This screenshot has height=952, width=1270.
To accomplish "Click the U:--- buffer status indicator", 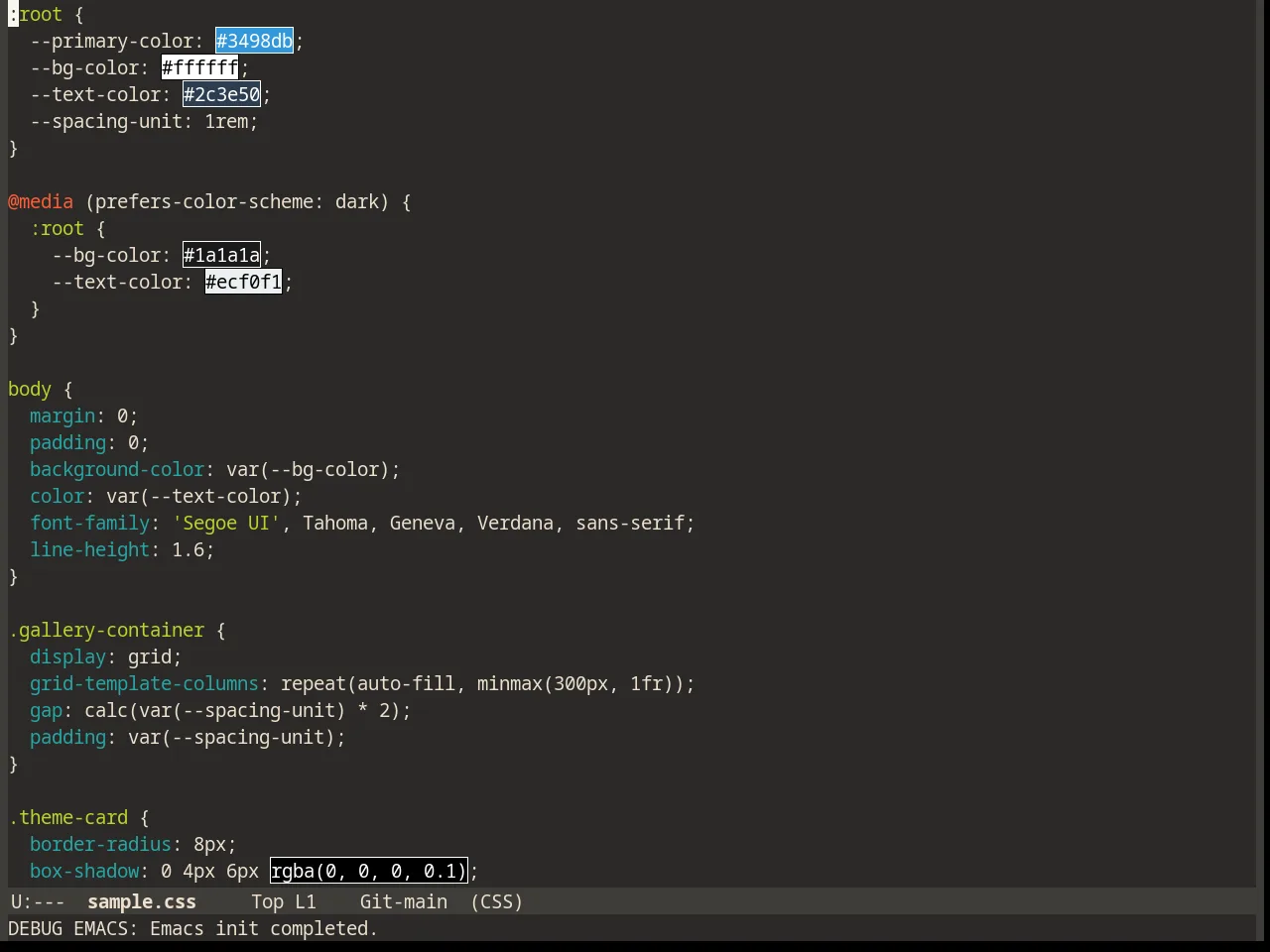I will (x=38, y=901).
